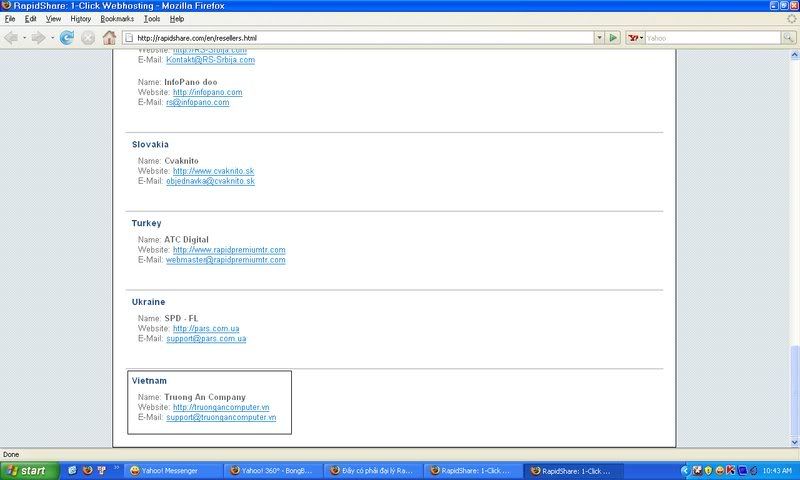Viewport: 800px width, 480px height.
Task: Click webmaster@rapidpremiumtr.com email link
Action: pos(226,260)
